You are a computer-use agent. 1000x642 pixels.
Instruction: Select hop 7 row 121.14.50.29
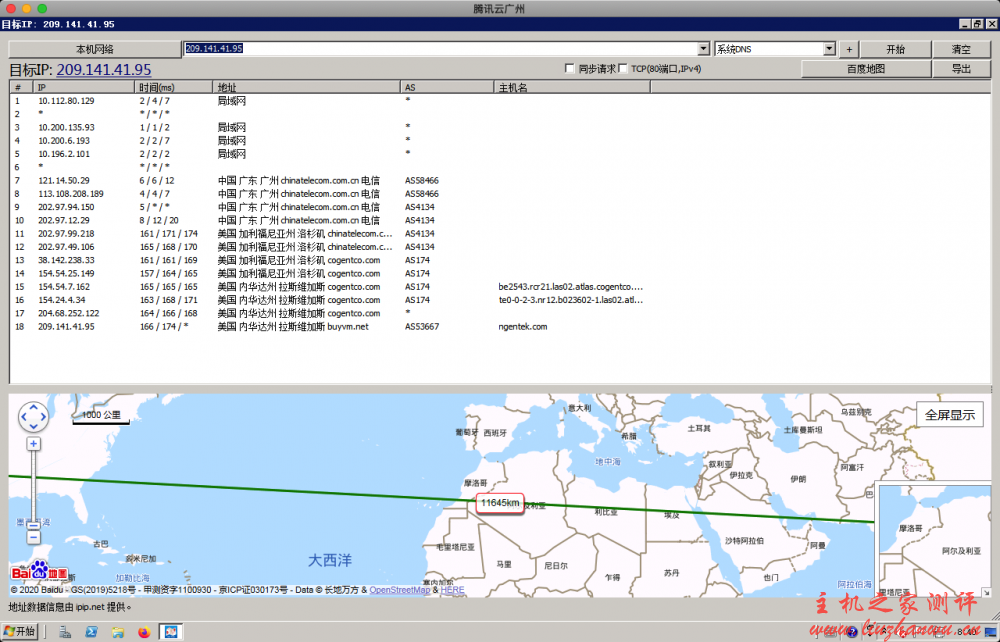[x=500, y=180]
